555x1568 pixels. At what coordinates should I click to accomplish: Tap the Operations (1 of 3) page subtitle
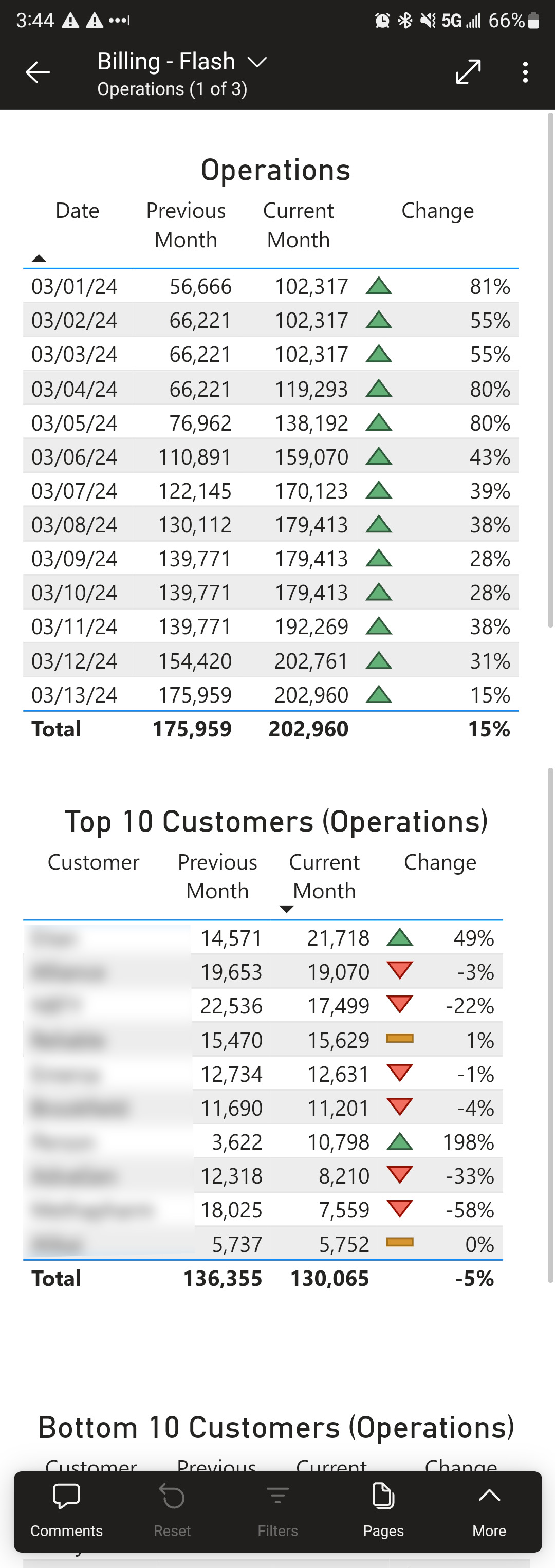(x=172, y=89)
